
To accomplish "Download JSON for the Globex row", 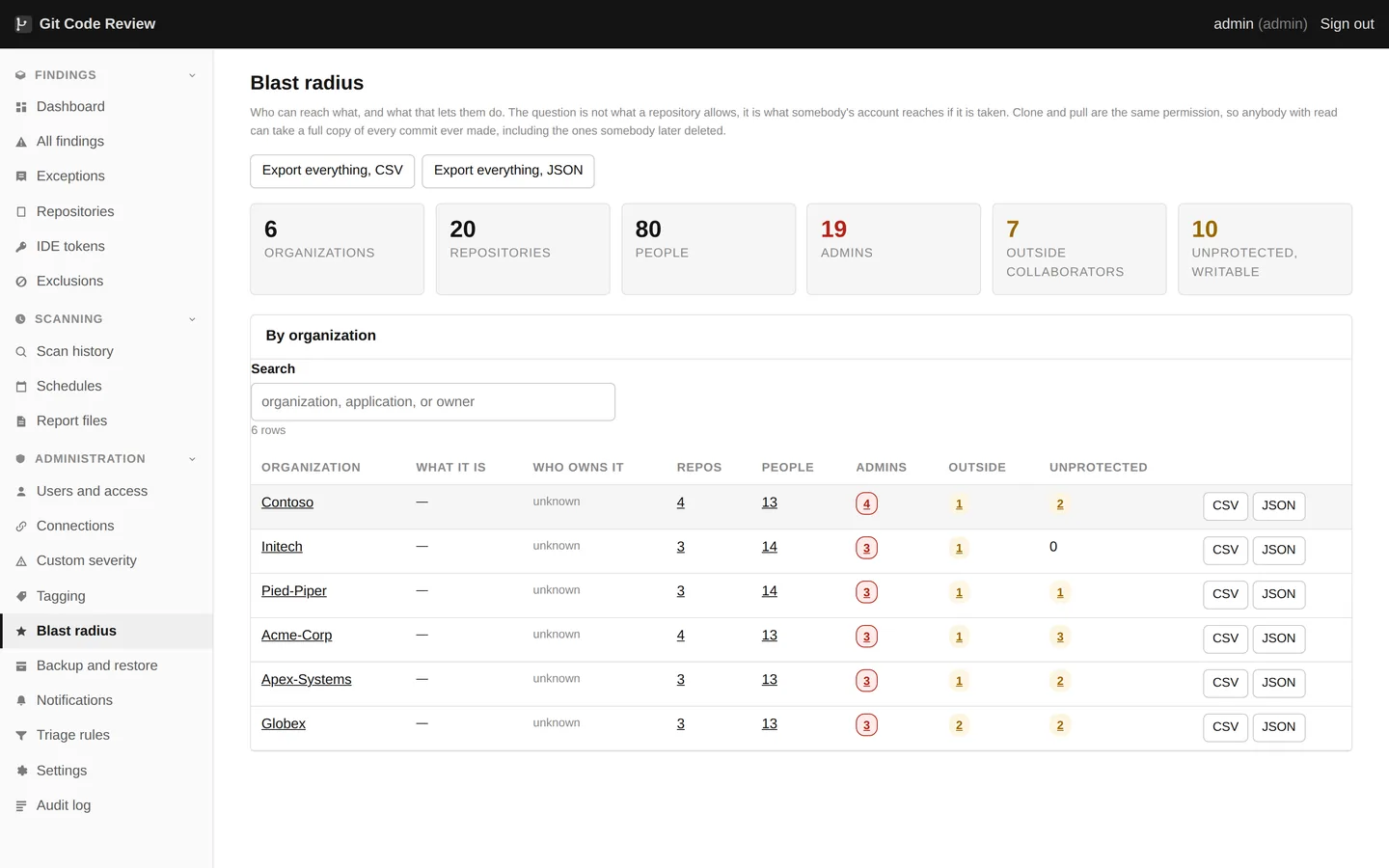I will click(x=1278, y=727).
